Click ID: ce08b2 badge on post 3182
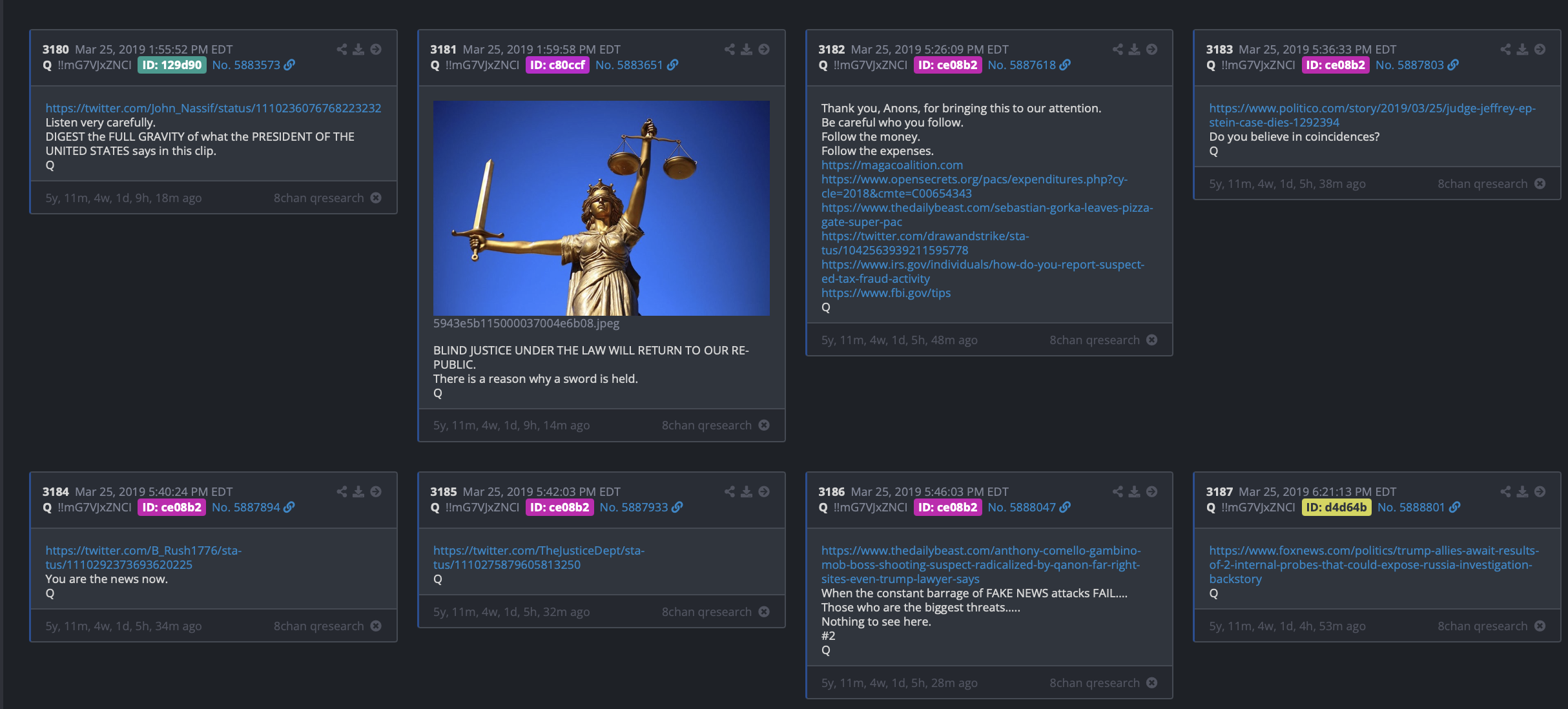Image resolution: width=1568 pixels, height=709 pixels. 948,65
